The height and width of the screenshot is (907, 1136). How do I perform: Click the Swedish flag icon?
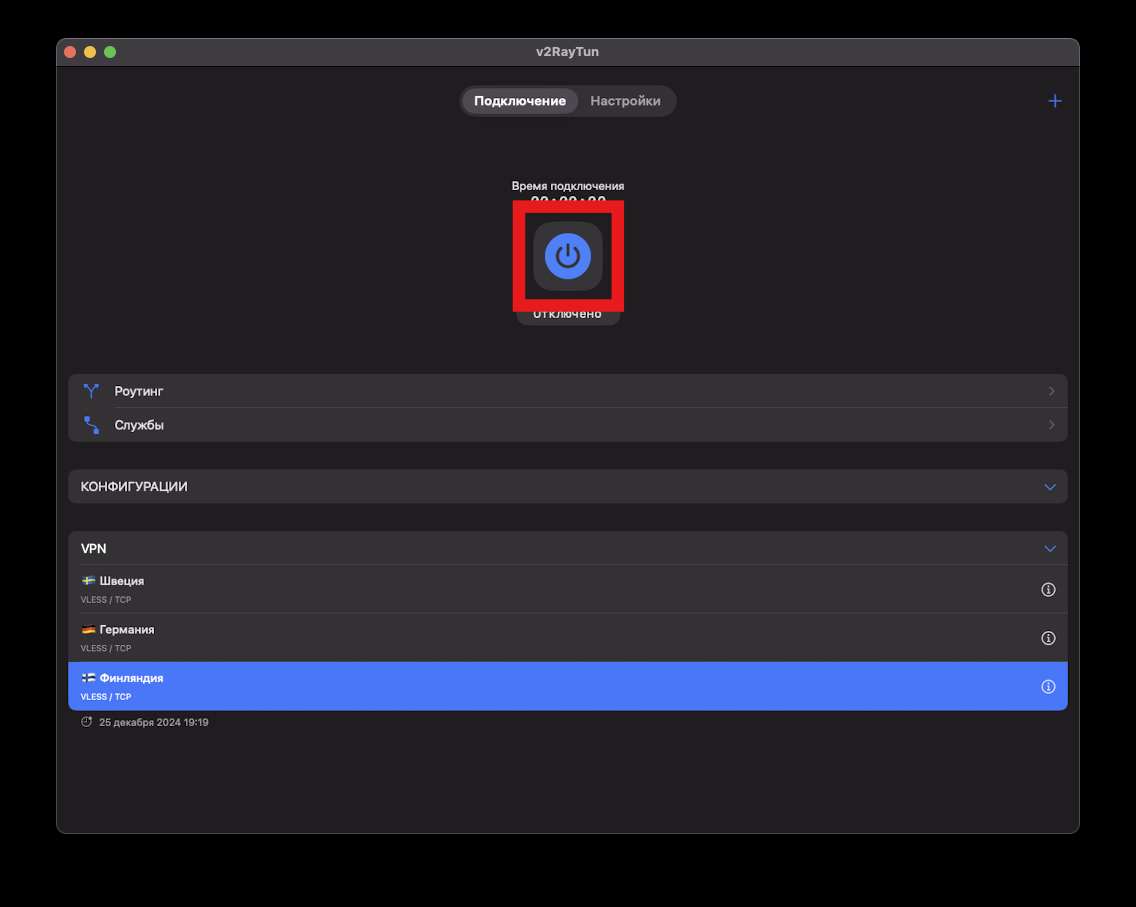pos(88,581)
